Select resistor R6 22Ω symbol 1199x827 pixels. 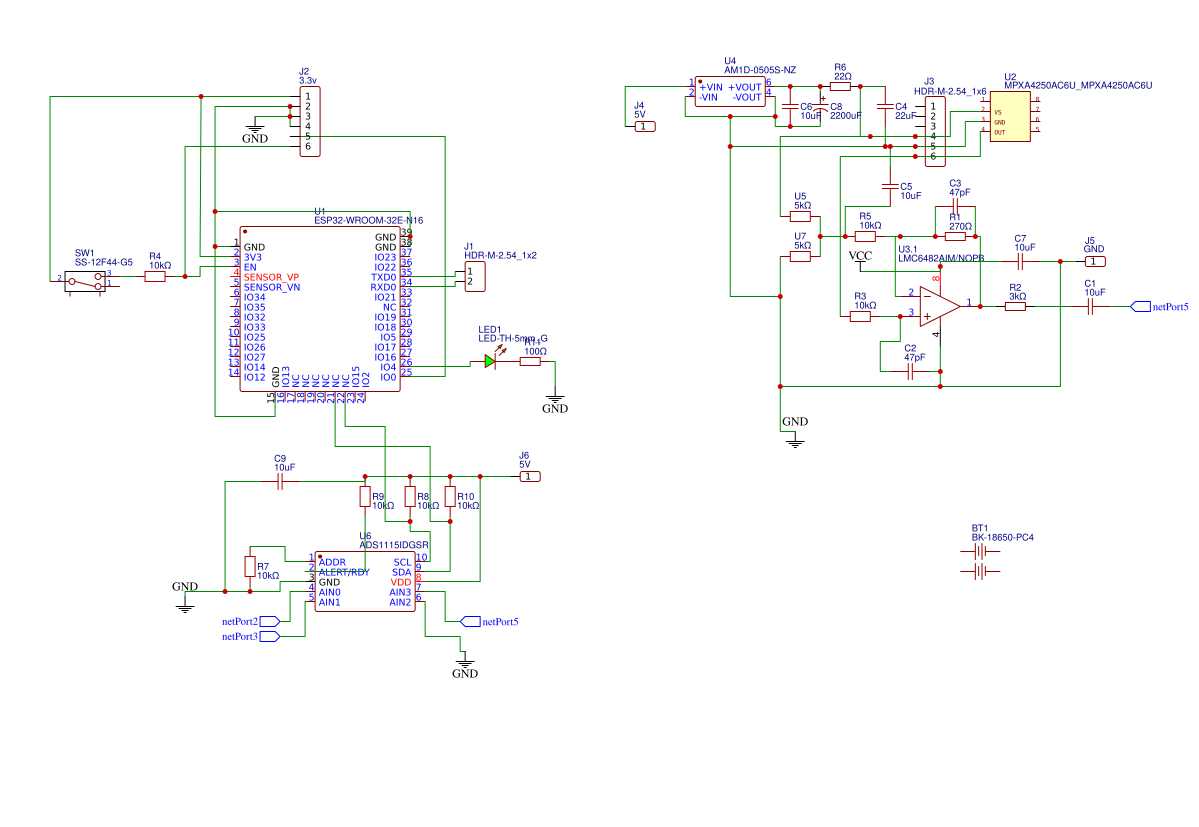tap(840, 86)
